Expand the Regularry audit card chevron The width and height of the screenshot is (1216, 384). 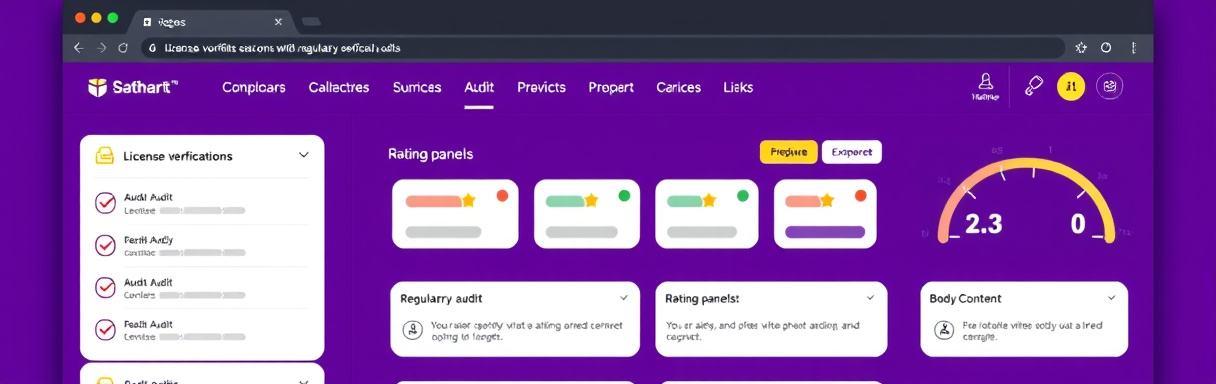[624, 298]
